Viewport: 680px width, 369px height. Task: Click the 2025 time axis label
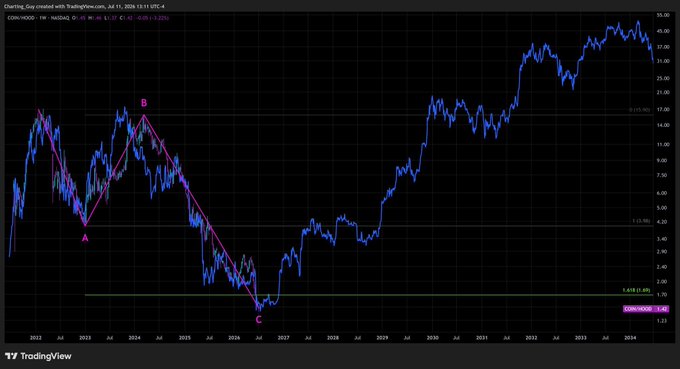[x=185, y=338]
